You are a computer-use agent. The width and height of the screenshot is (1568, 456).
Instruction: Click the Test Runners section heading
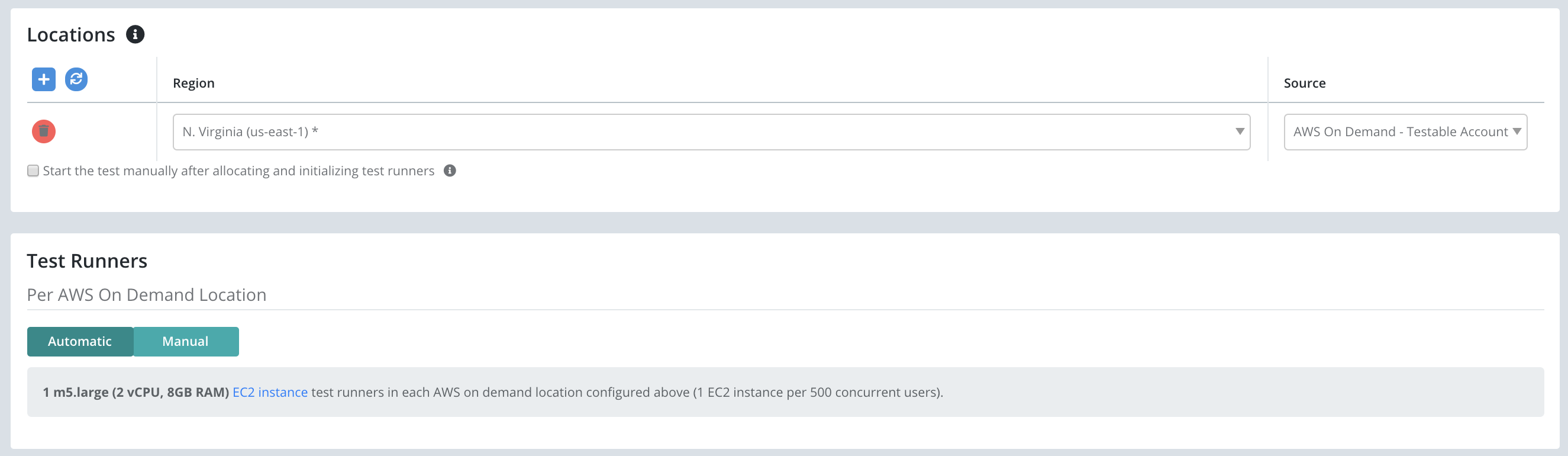coord(87,261)
